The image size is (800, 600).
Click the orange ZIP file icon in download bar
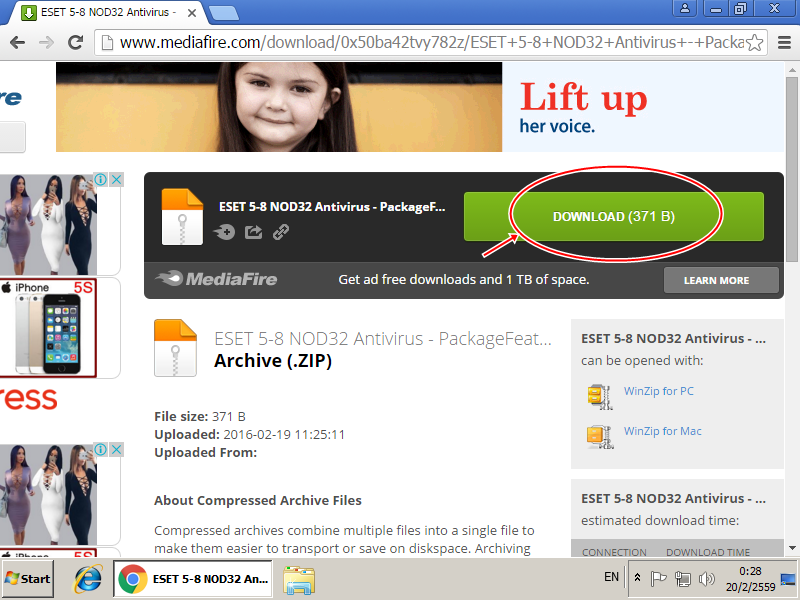pos(182,217)
